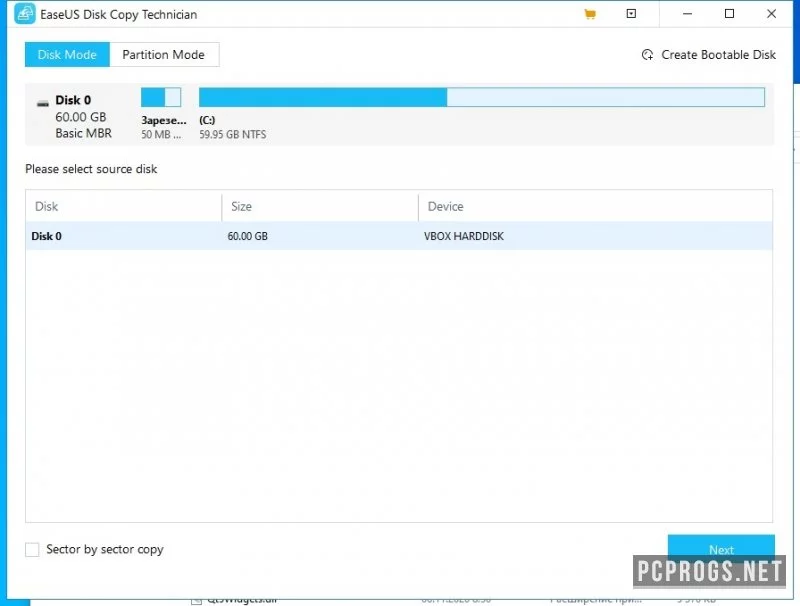Click the EaseUS Disk Copy app logo
Viewport: 800px width, 606px height.
24,14
